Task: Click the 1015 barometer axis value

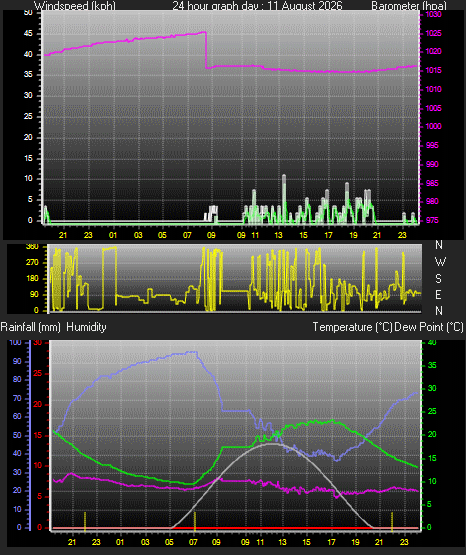Action: tap(433, 70)
